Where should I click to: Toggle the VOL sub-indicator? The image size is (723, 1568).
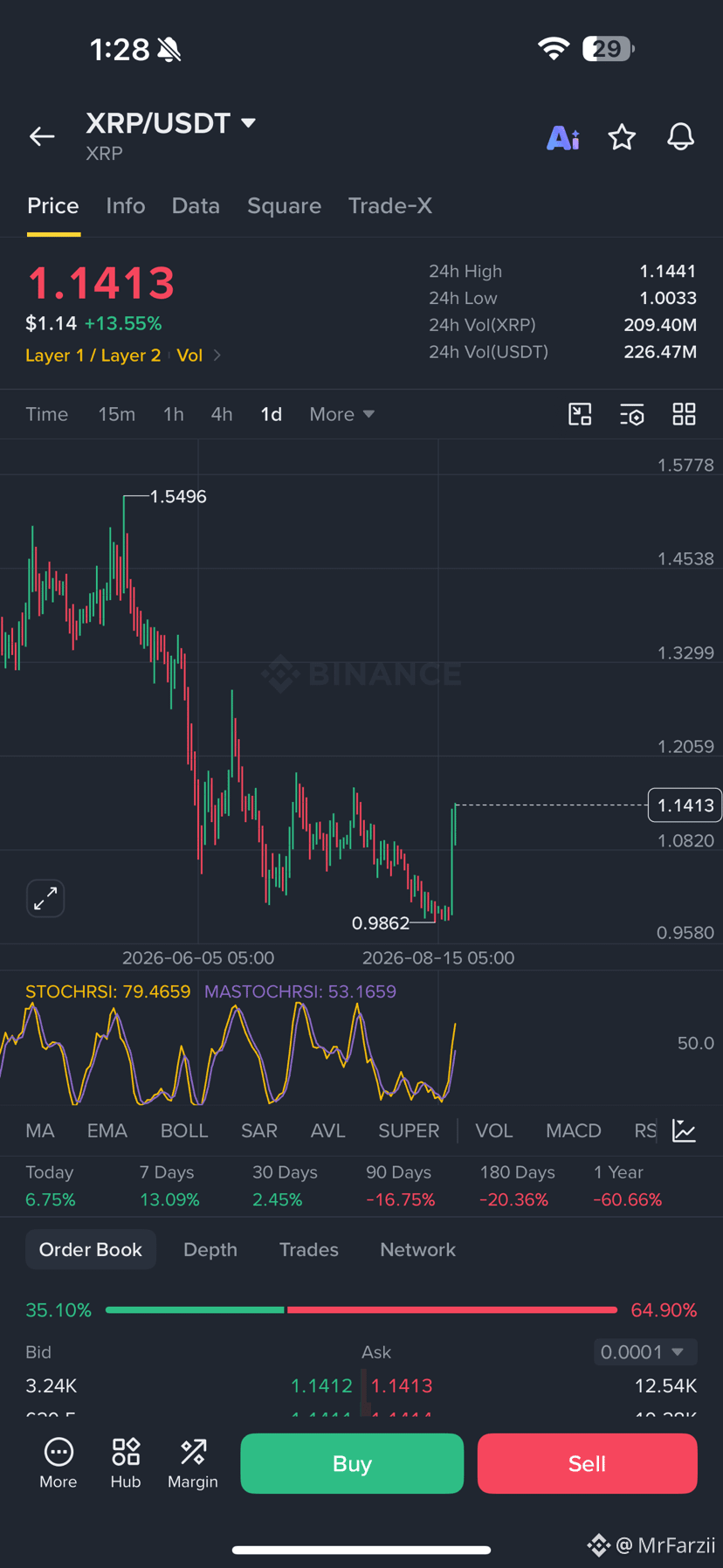(x=494, y=1130)
